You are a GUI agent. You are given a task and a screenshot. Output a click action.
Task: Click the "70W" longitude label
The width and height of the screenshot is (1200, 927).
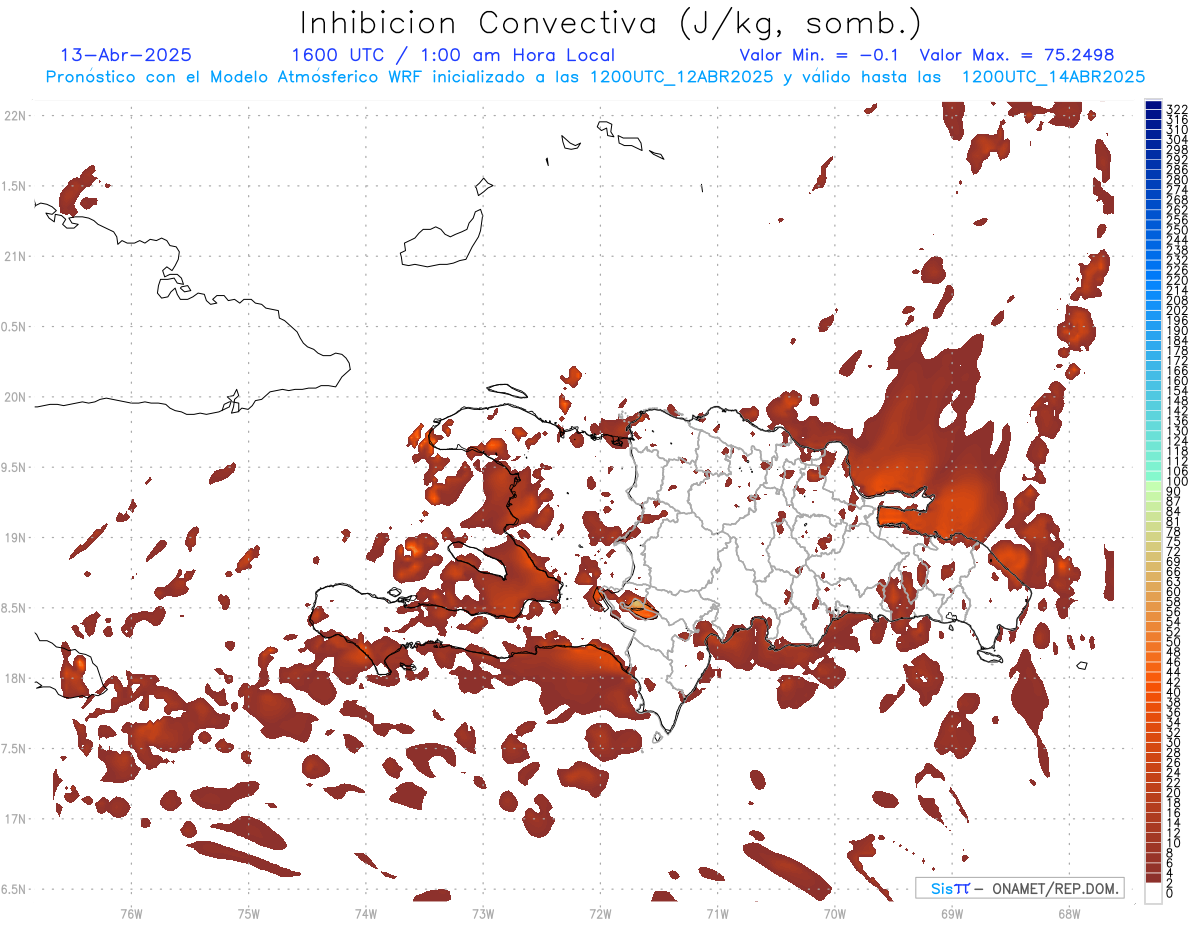point(835,913)
